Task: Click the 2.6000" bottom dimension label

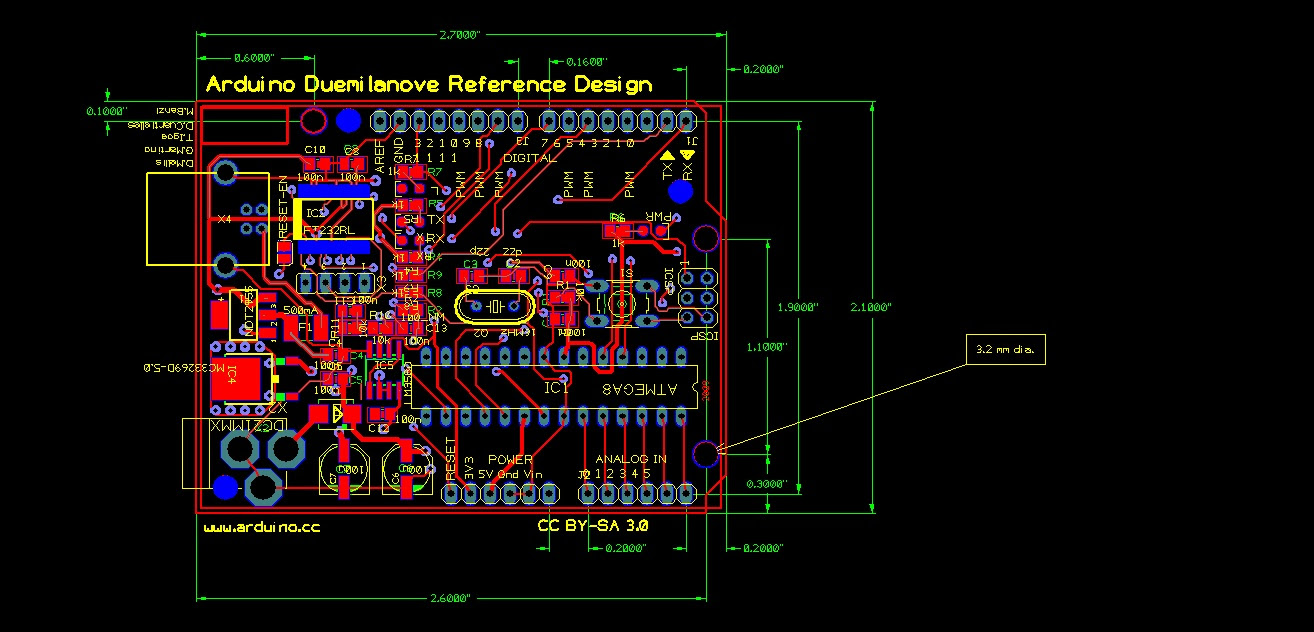Action: (x=448, y=598)
